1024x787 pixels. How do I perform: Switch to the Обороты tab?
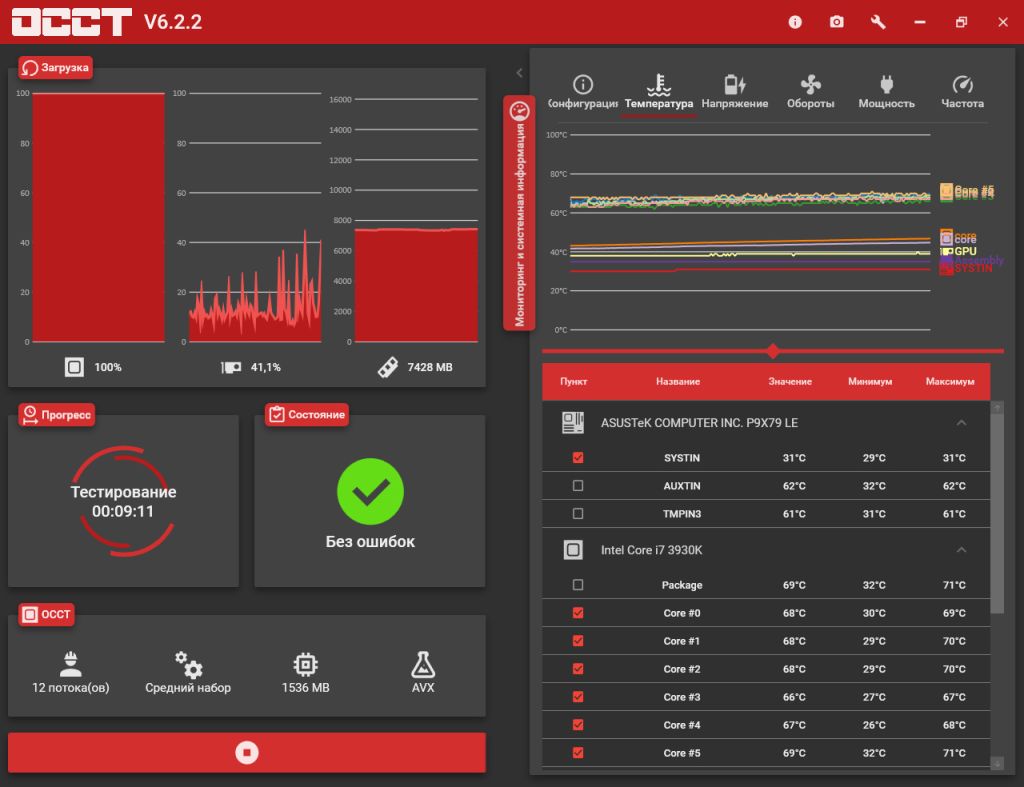(810, 92)
